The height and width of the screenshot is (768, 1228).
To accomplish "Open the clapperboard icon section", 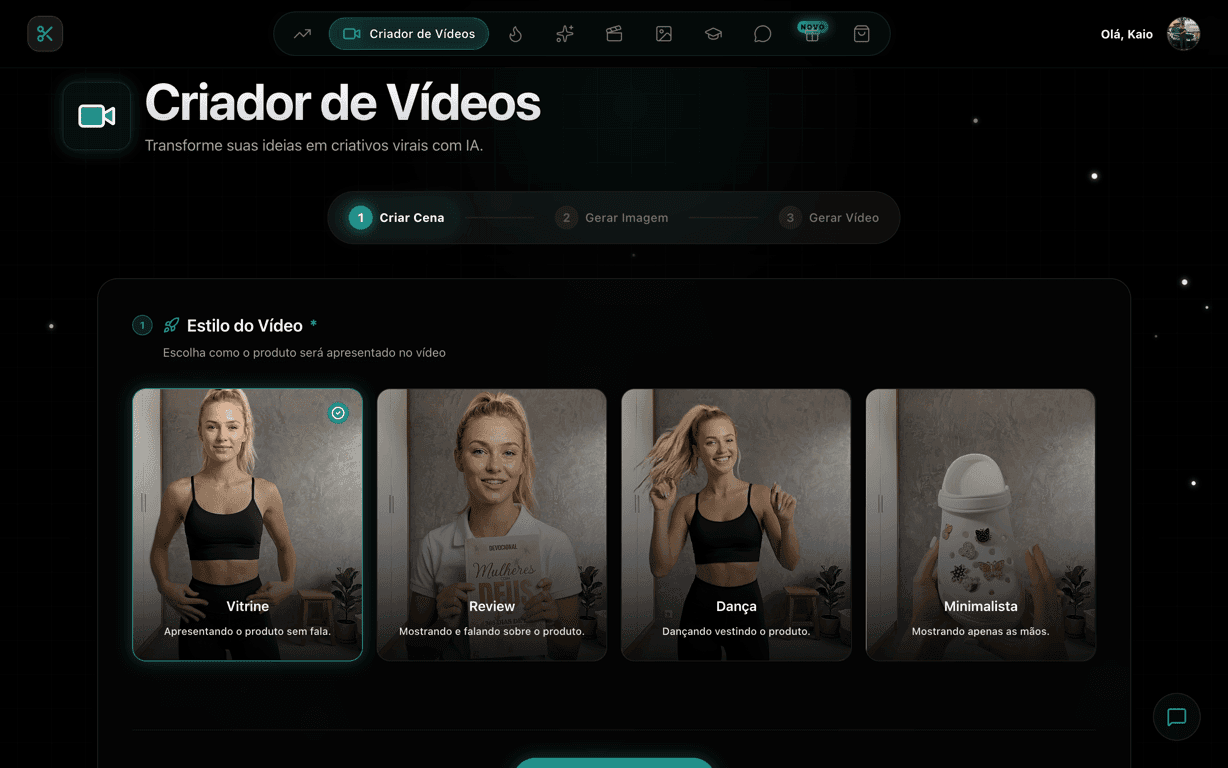I will (614, 34).
